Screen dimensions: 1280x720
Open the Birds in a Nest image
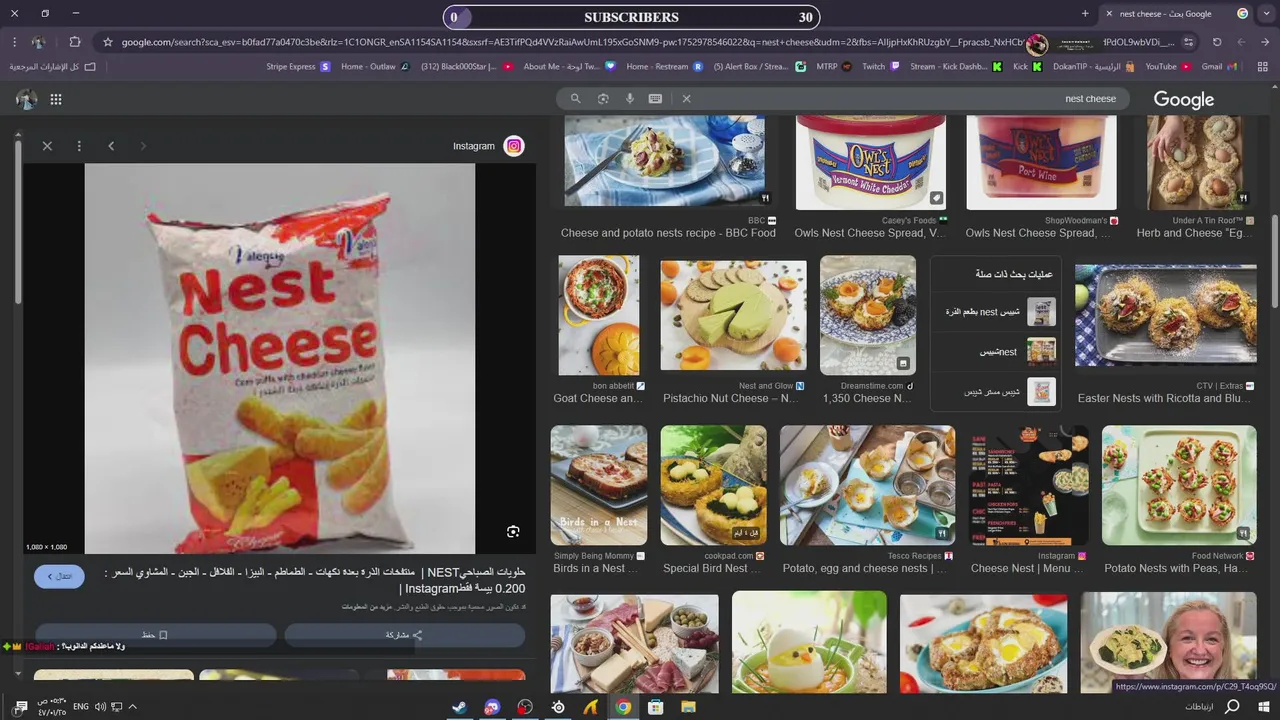pos(599,485)
